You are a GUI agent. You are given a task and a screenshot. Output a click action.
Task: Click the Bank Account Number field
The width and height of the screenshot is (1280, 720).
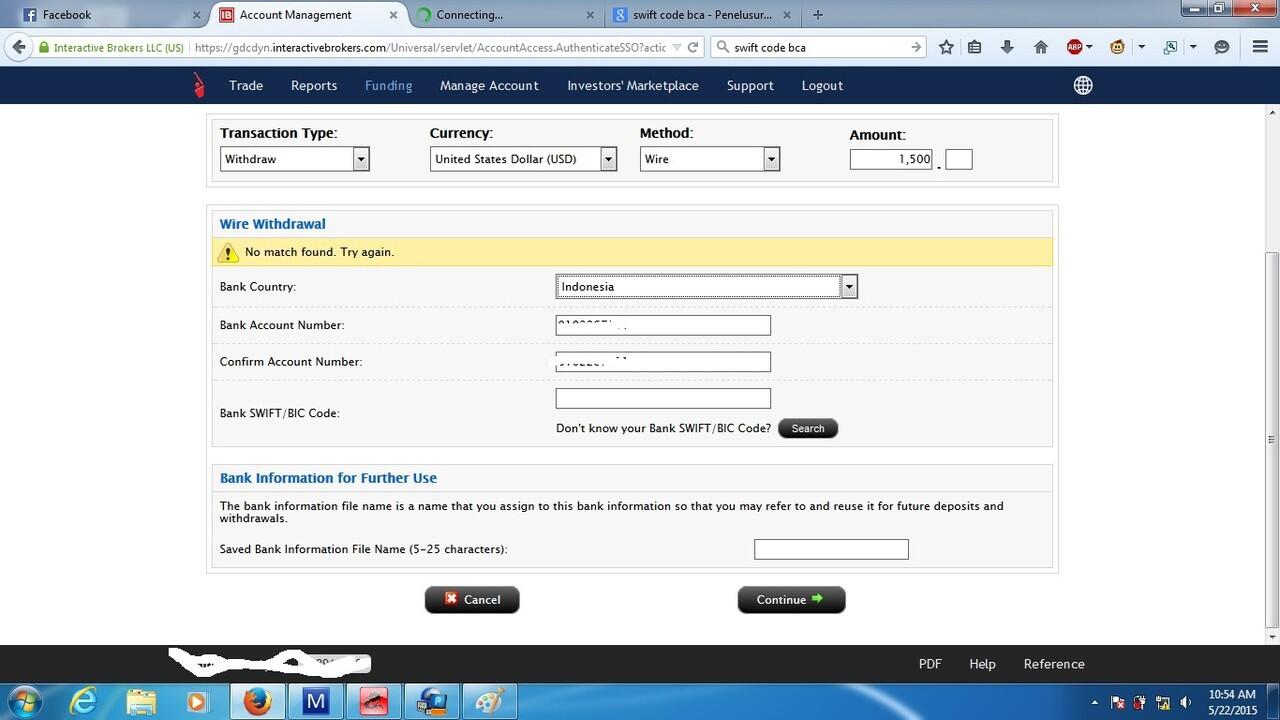[x=663, y=325]
